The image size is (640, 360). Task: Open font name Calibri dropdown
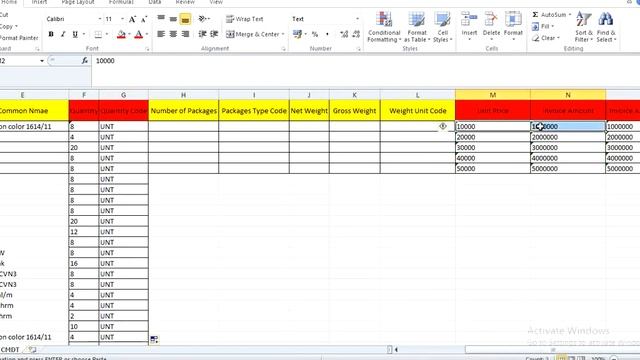tap(100, 19)
